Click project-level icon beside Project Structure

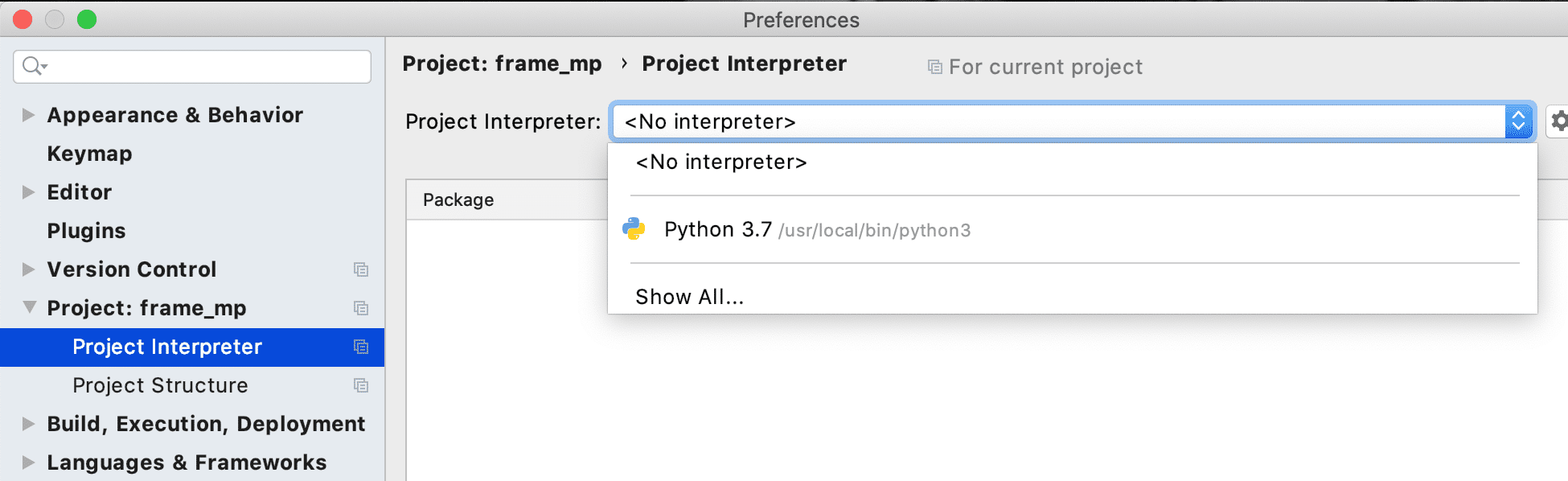(x=361, y=385)
